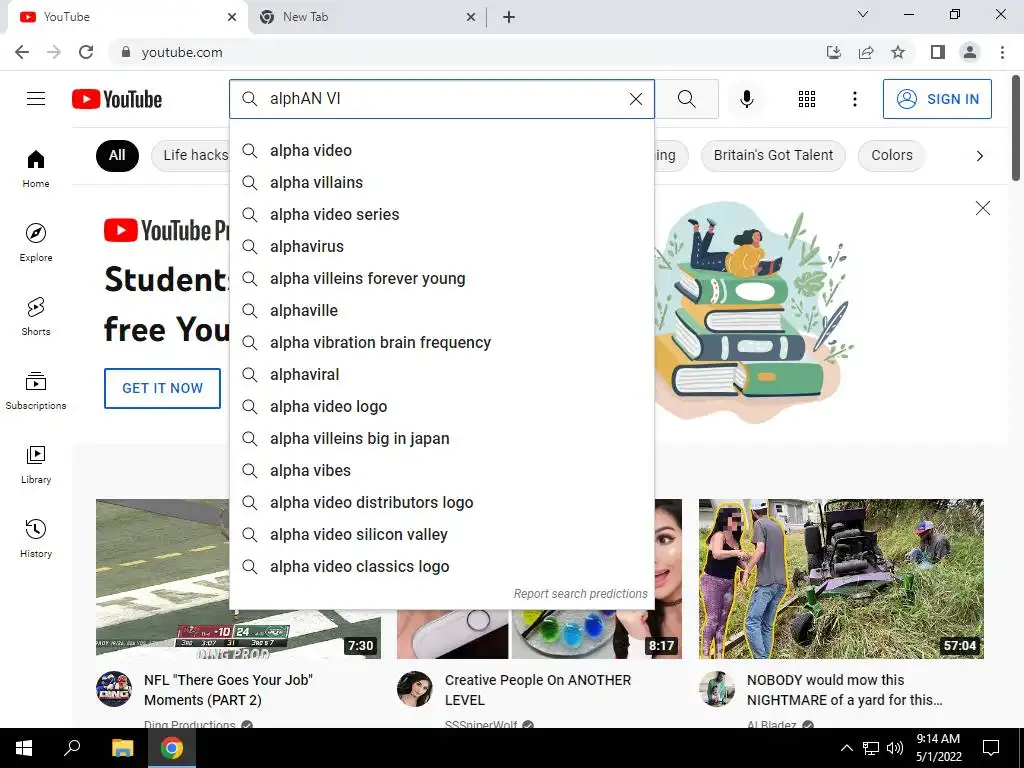Screen dimensions: 1024x768
Task: Choose suggestion "alpha video logo"
Action: tap(442, 406)
